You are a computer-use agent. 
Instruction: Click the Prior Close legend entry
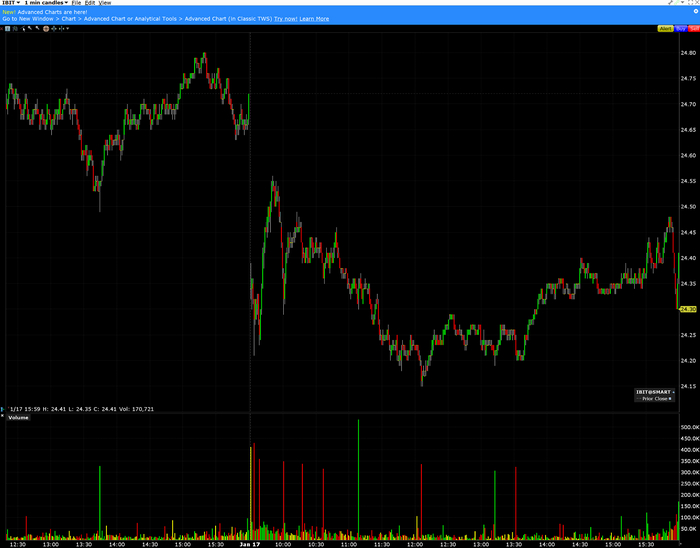pos(655,399)
